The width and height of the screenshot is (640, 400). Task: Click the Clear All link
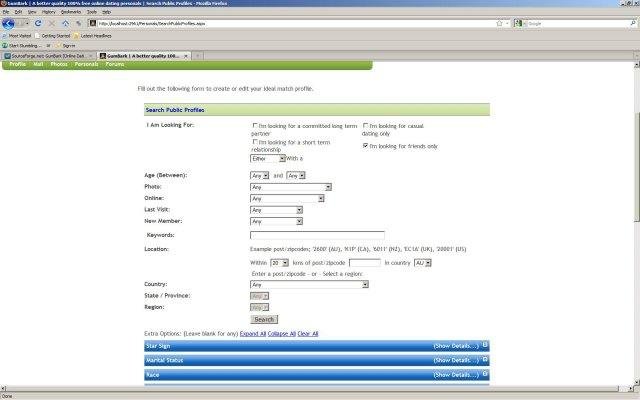pyautogui.click(x=308, y=334)
